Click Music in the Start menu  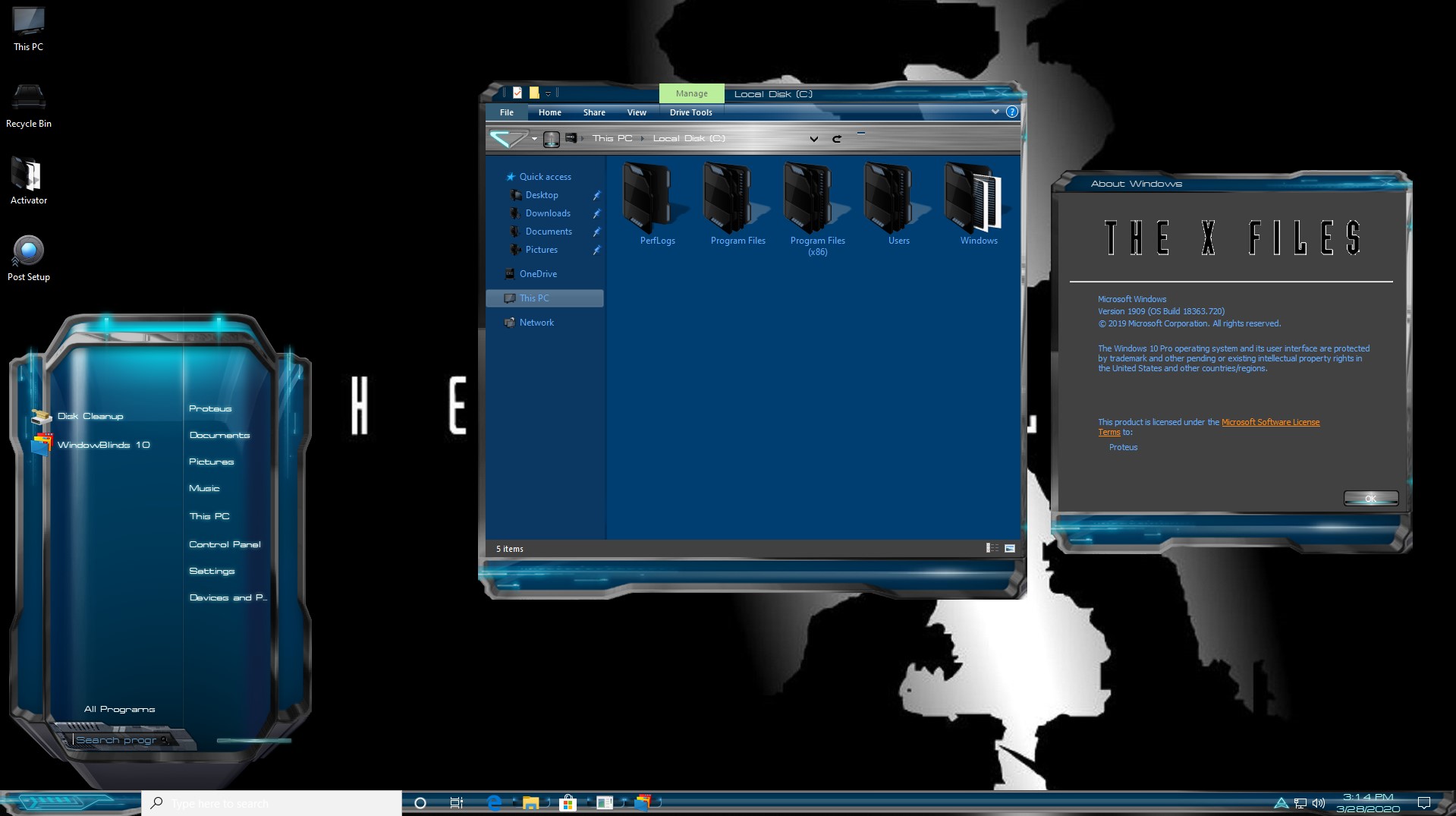pos(204,488)
